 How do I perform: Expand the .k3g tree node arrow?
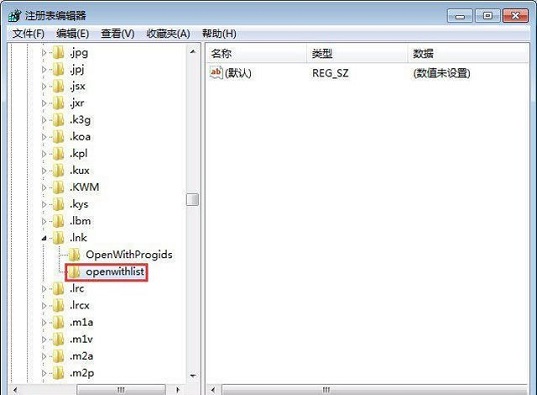[44, 120]
